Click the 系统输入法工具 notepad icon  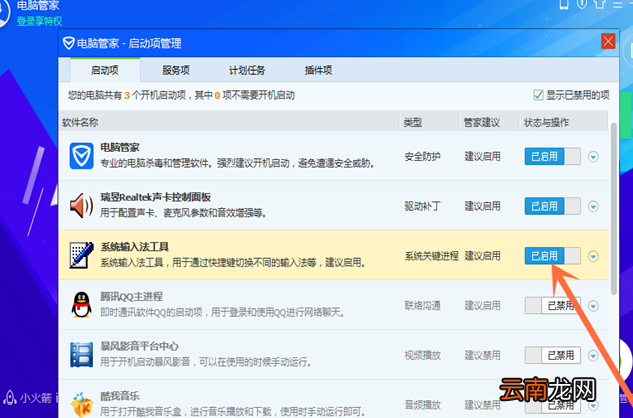[82, 255]
